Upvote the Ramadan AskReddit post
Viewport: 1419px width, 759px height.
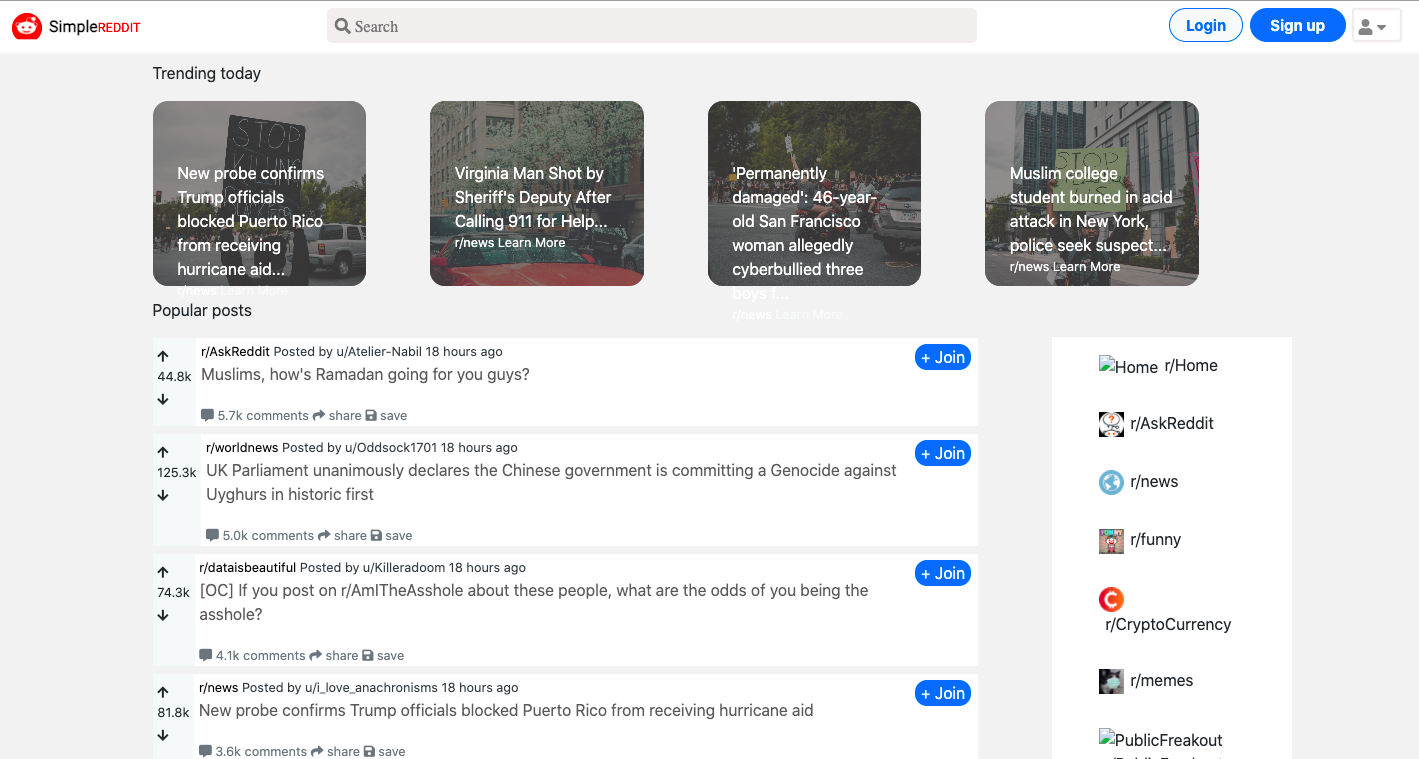(163, 356)
